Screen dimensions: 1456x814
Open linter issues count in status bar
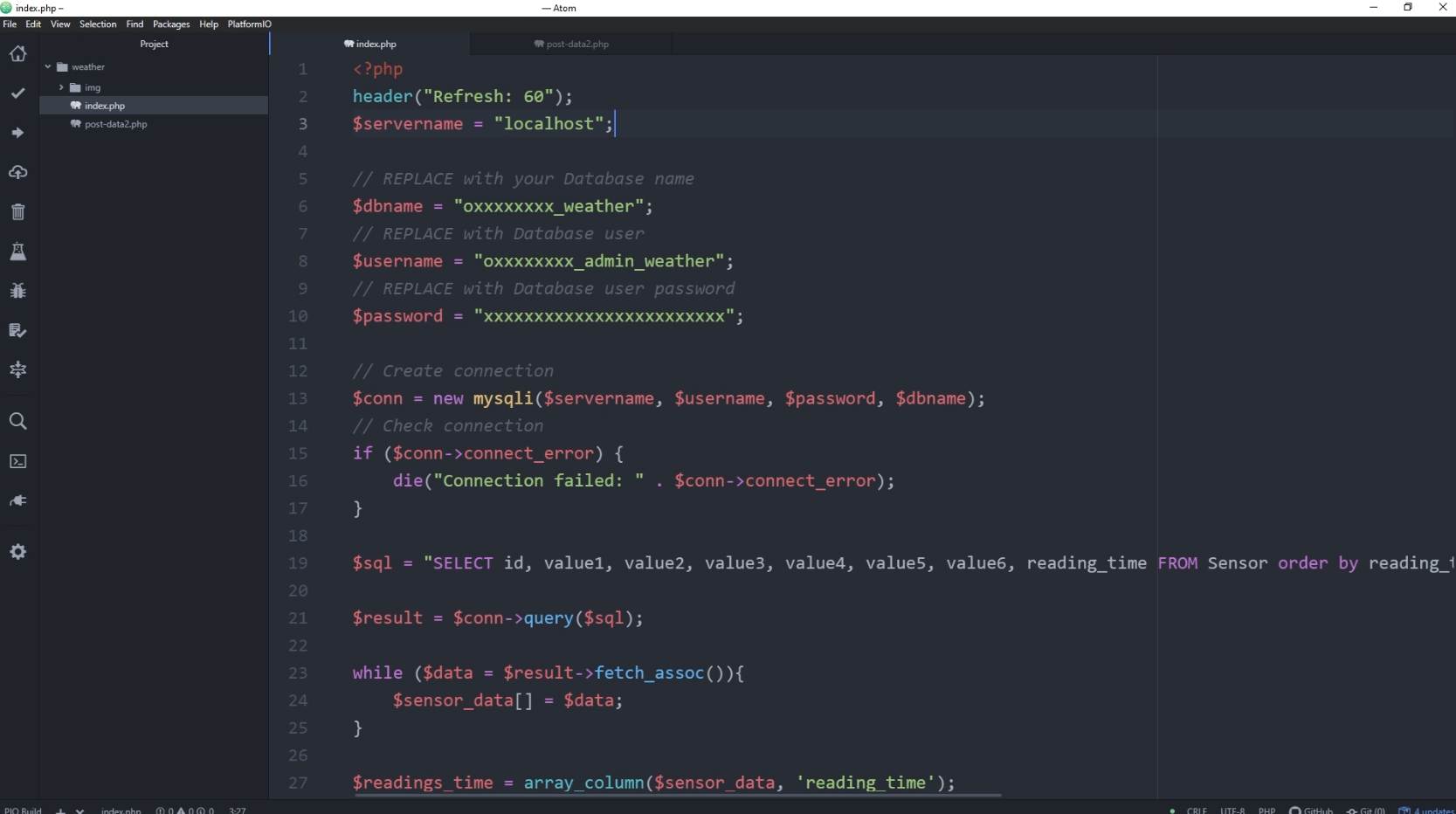click(185, 811)
